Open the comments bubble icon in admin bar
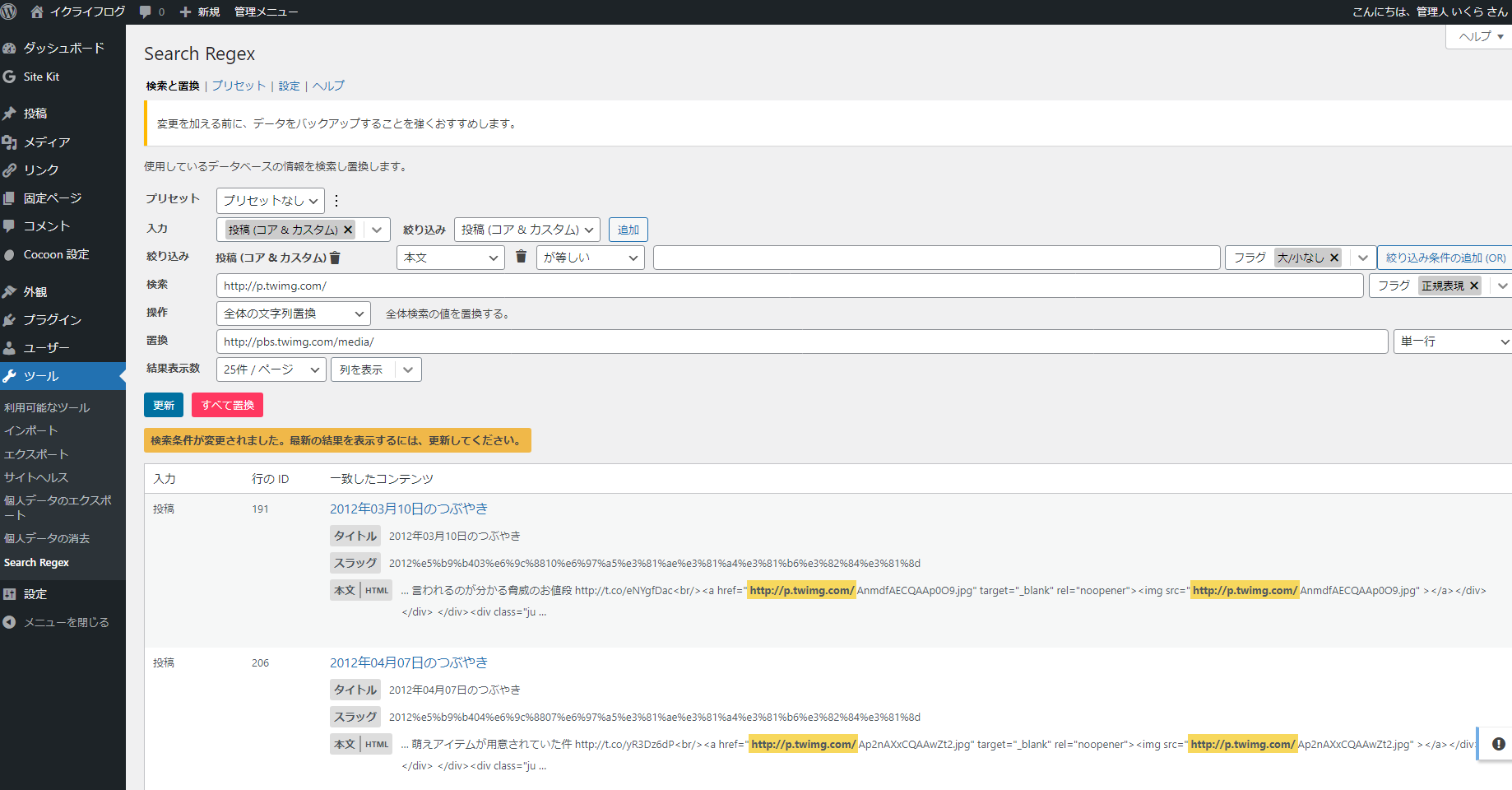Viewport: 1512px width, 790px height. [146, 12]
